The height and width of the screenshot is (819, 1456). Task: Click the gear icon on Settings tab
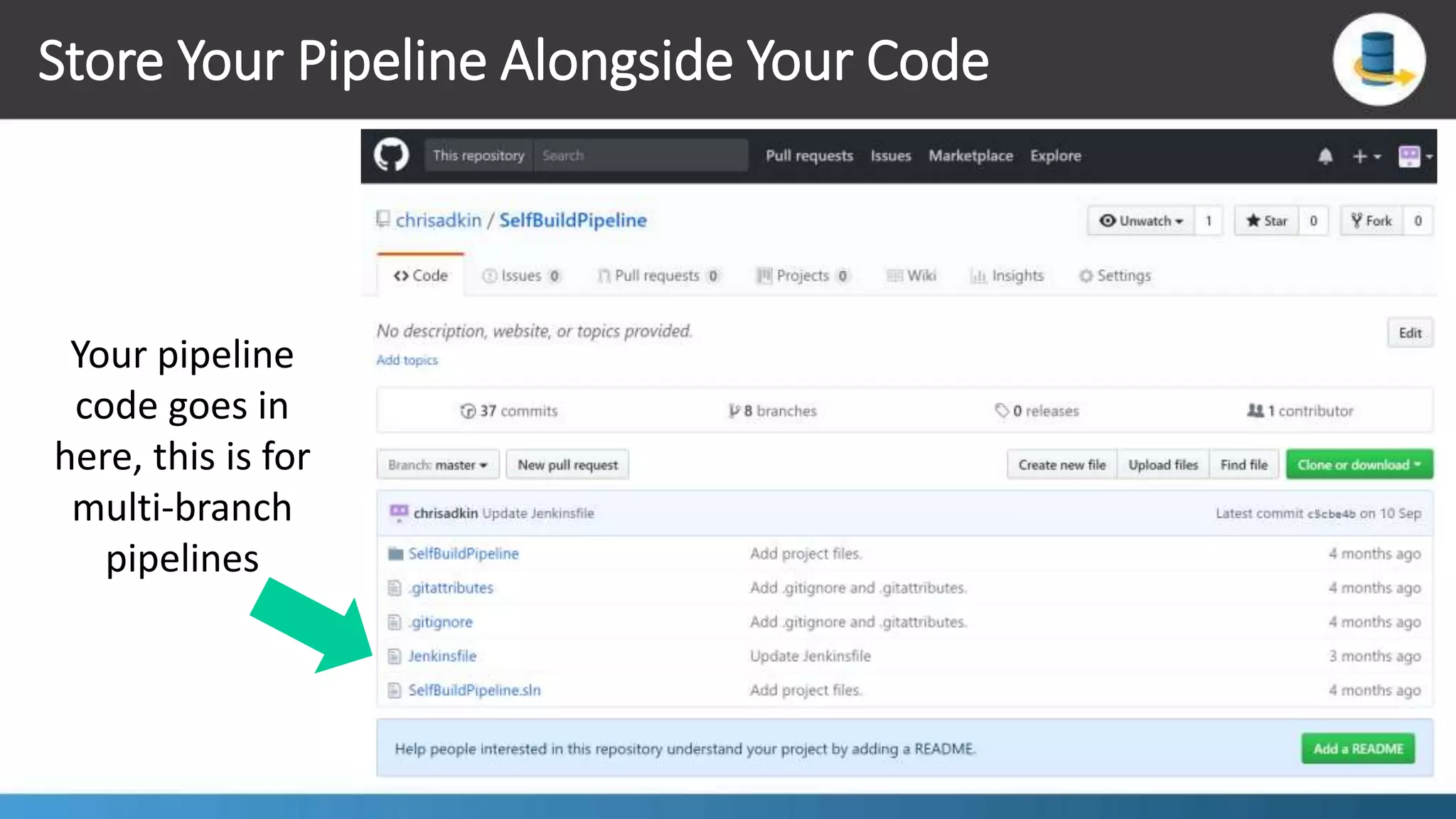[1086, 276]
